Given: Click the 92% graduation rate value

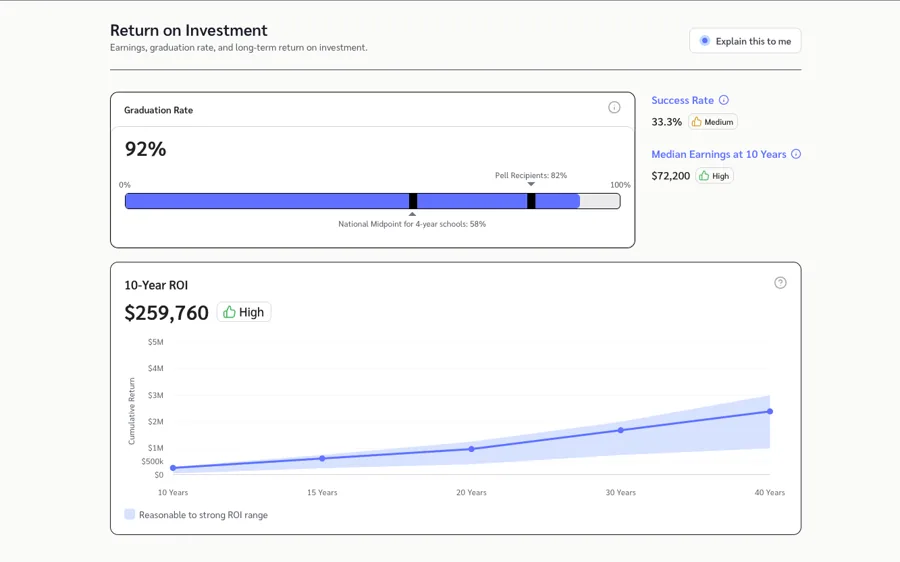Looking at the screenshot, I should [145, 149].
